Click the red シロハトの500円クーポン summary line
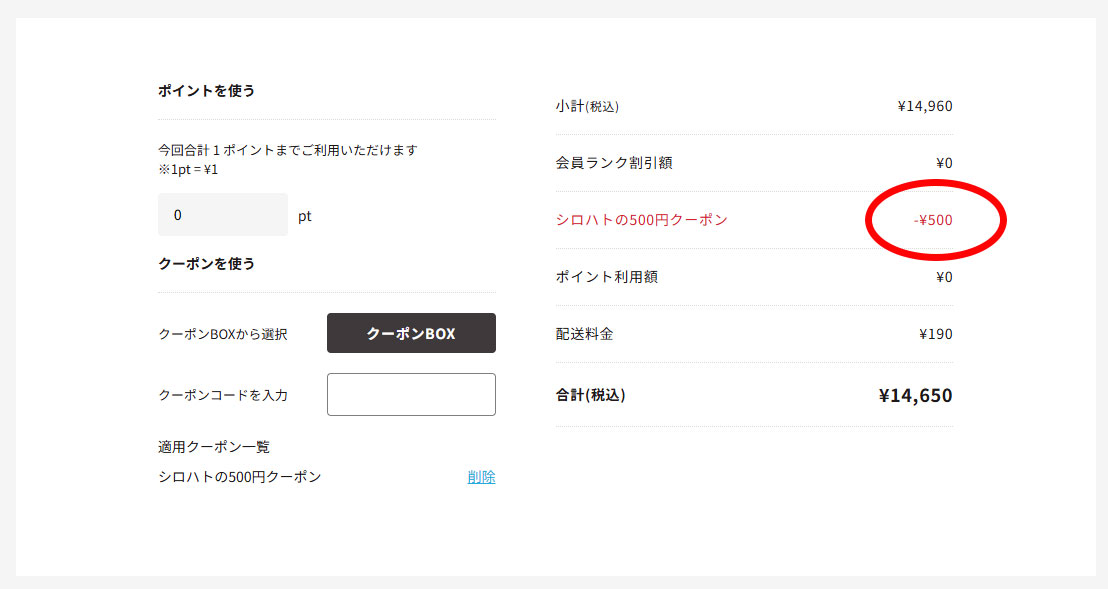The height and width of the screenshot is (589, 1108). pyautogui.click(x=641, y=220)
